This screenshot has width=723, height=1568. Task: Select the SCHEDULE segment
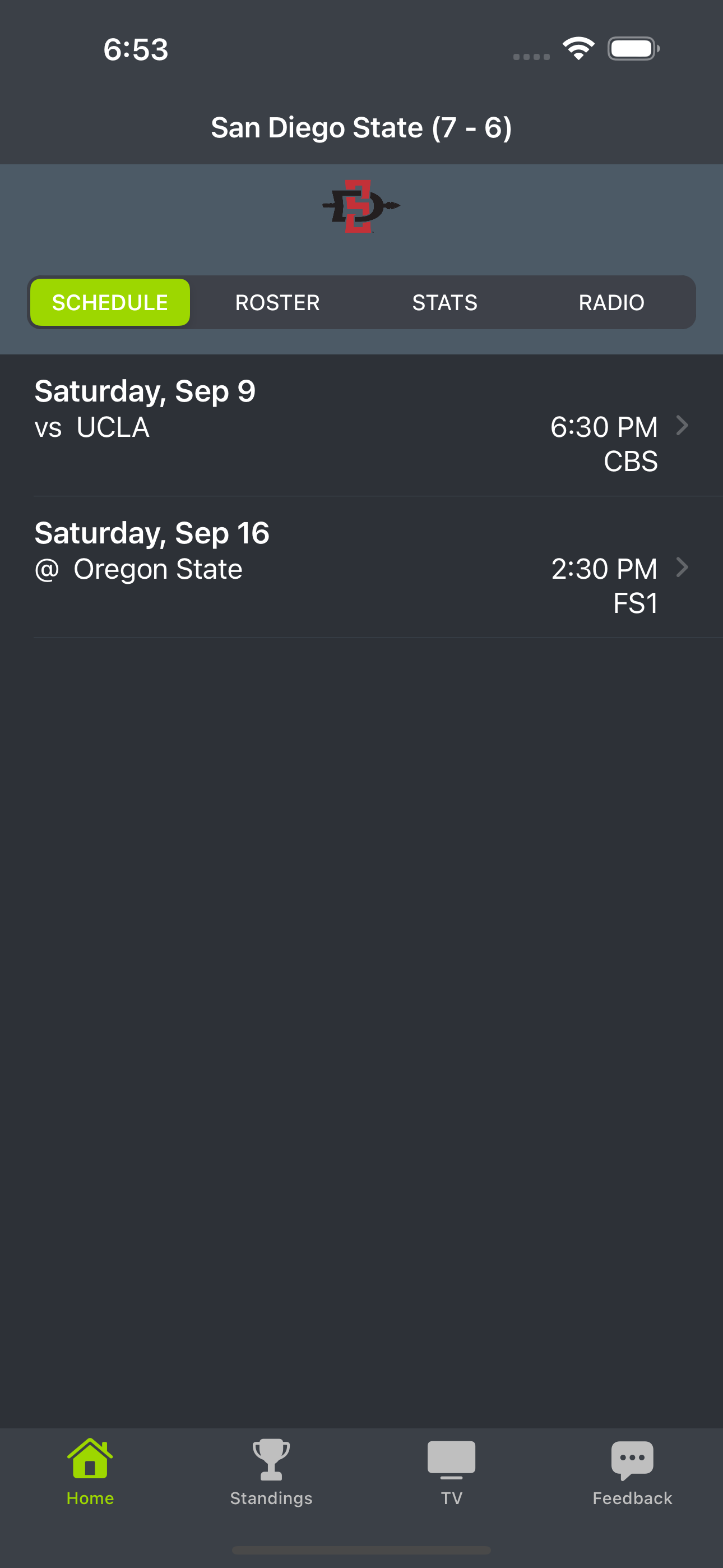click(x=110, y=302)
